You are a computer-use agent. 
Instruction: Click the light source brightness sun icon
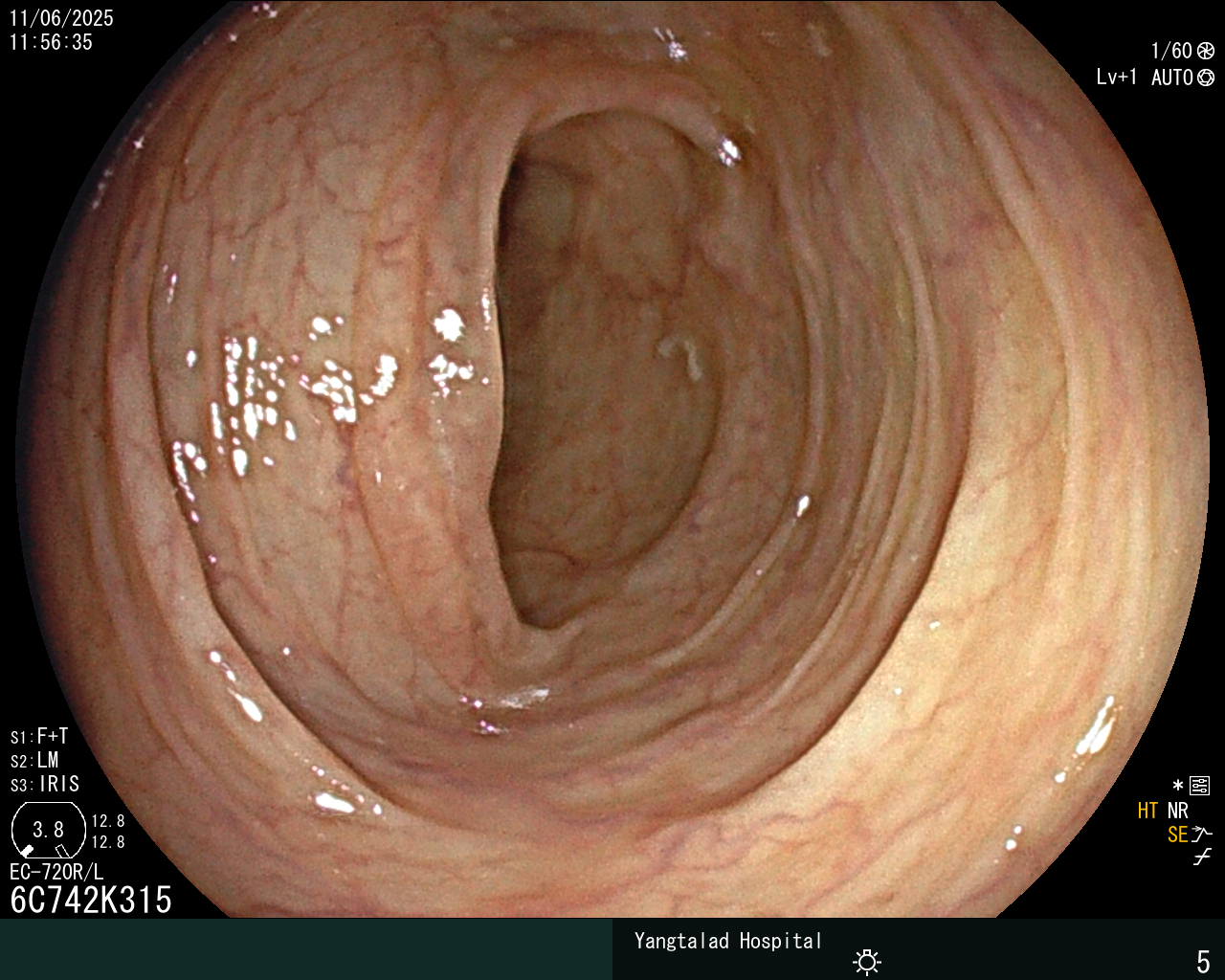(x=867, y=961)
